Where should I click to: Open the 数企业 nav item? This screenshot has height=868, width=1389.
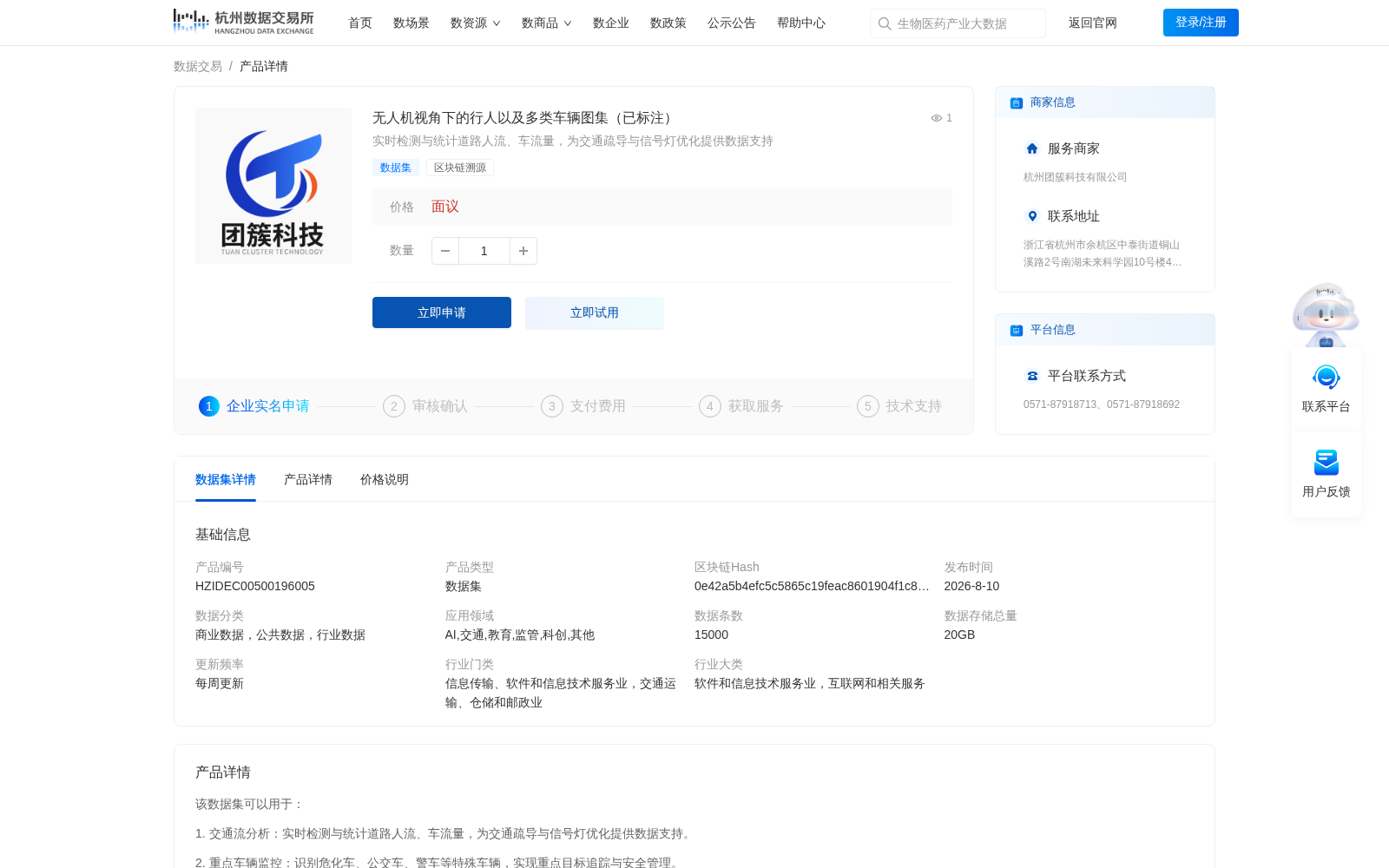611,23
